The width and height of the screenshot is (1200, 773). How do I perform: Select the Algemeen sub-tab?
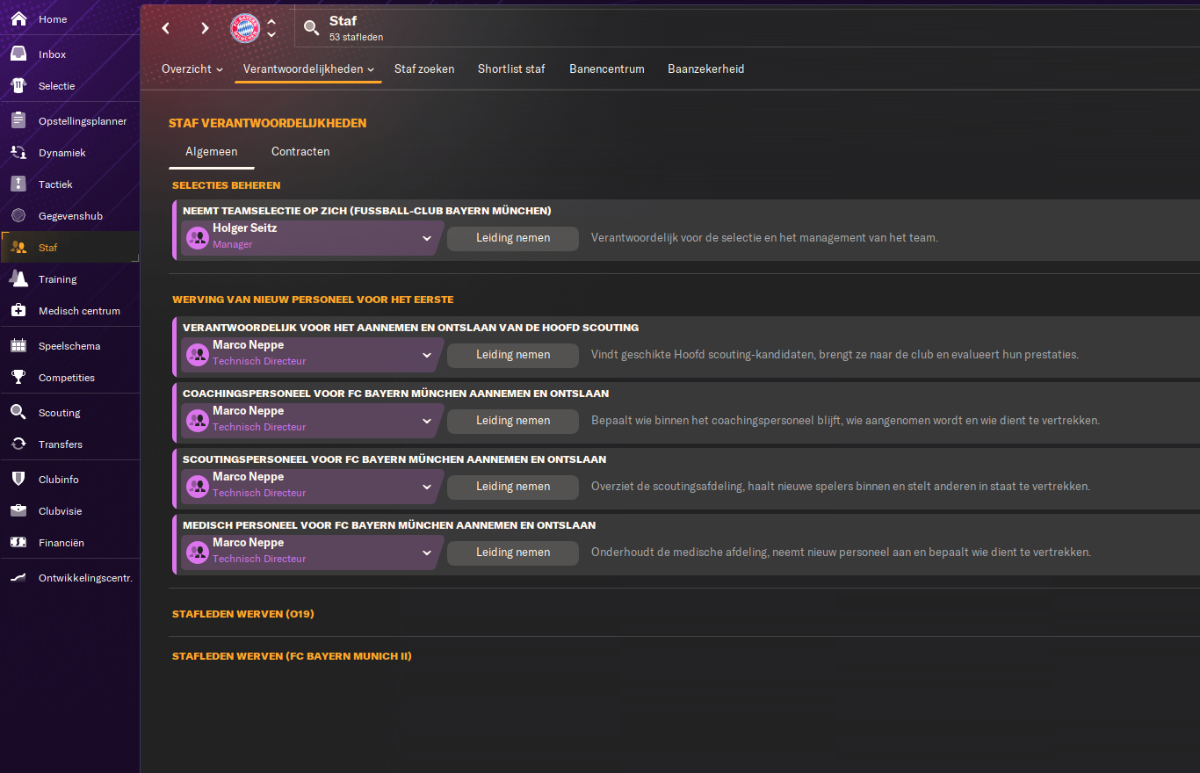[211, 152]
